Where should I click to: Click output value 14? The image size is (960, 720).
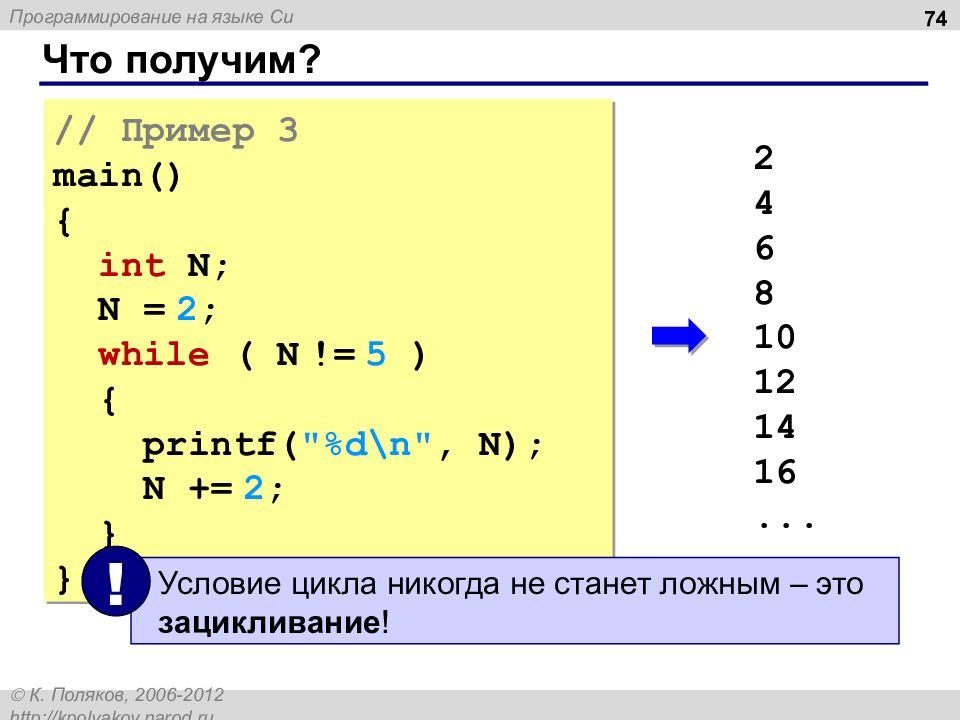coord(774,427)
